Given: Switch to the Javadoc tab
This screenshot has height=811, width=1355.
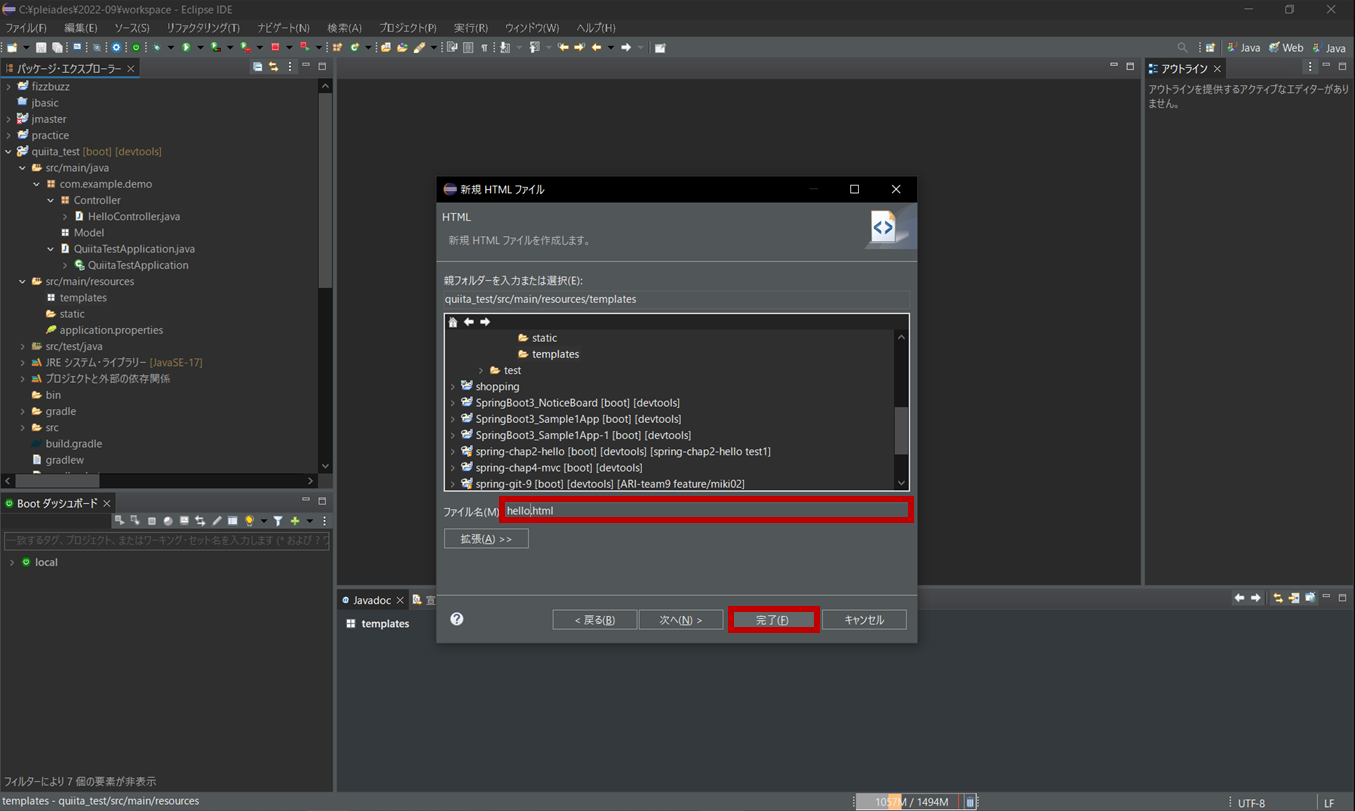Looking at the screenshot, I should coord(371,600).
